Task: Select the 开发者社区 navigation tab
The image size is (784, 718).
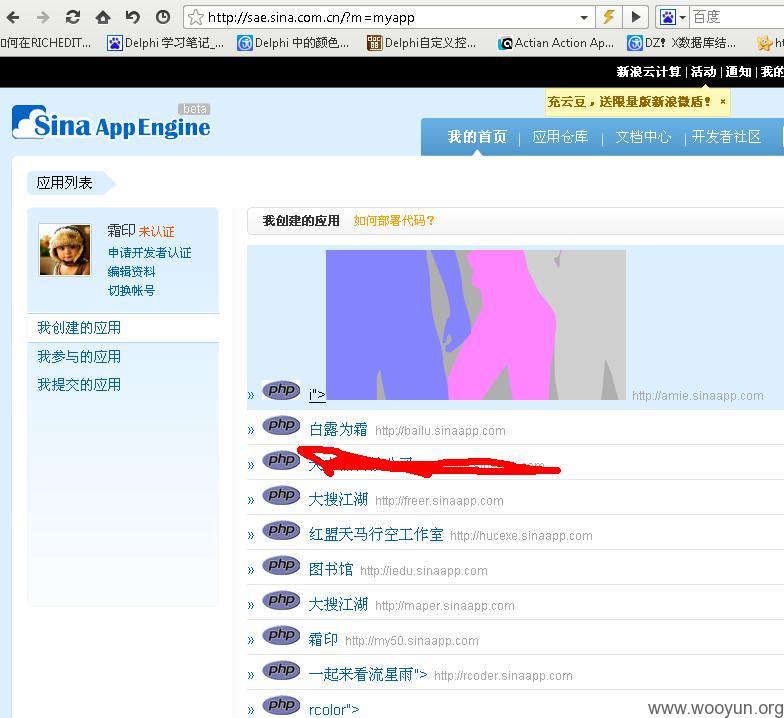Action: click(726, 136)
